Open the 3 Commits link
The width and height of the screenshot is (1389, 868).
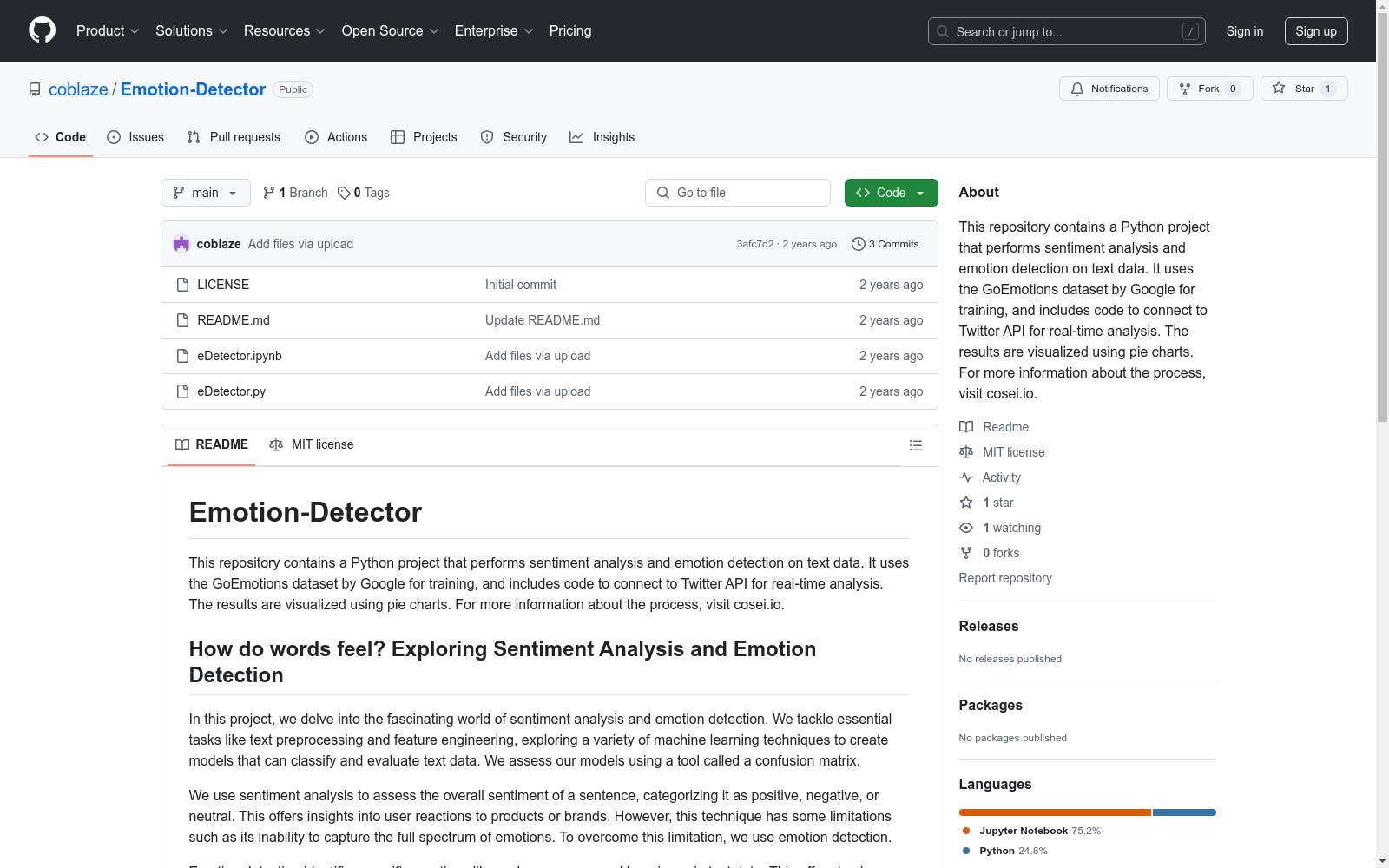click(x=885, y=244)
